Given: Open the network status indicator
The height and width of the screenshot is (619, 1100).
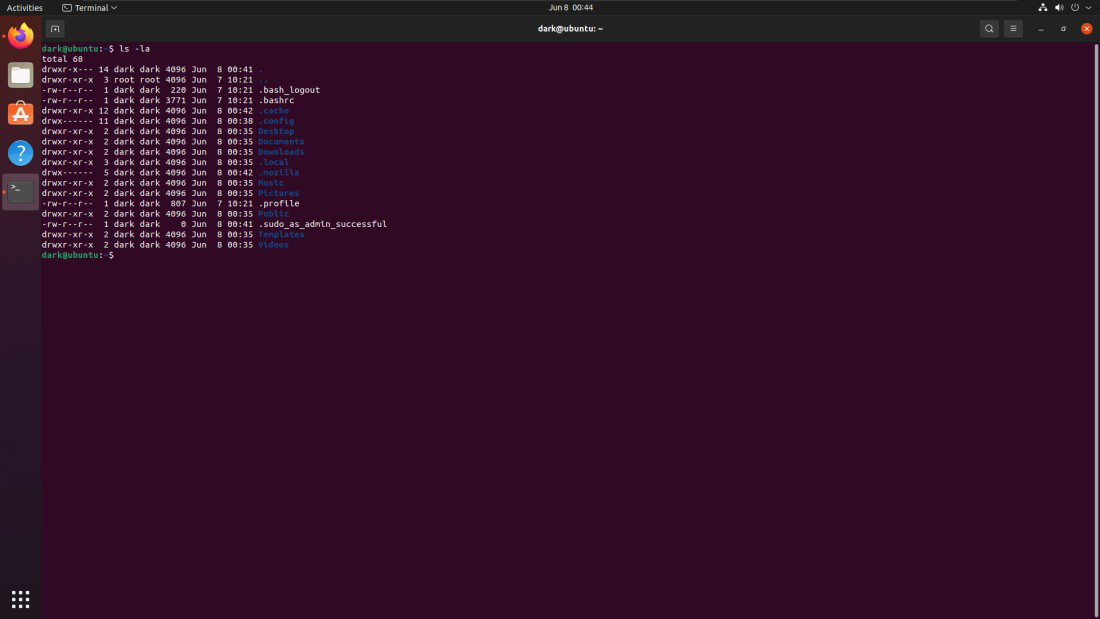Looking at the screenshot, I should (x=1042, y=8).
